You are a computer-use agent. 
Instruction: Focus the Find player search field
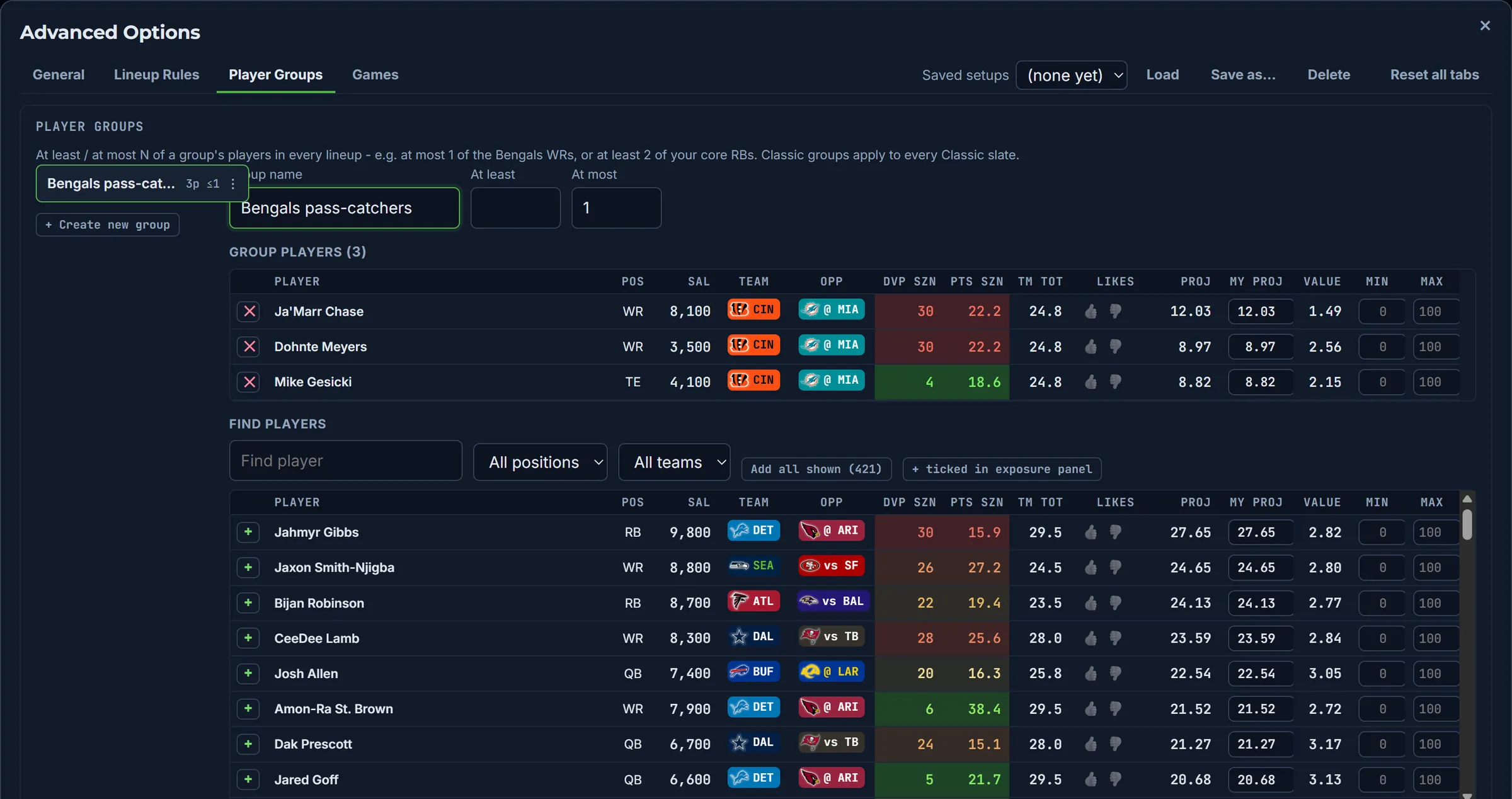pyautogui.click(x=346, y=461)
